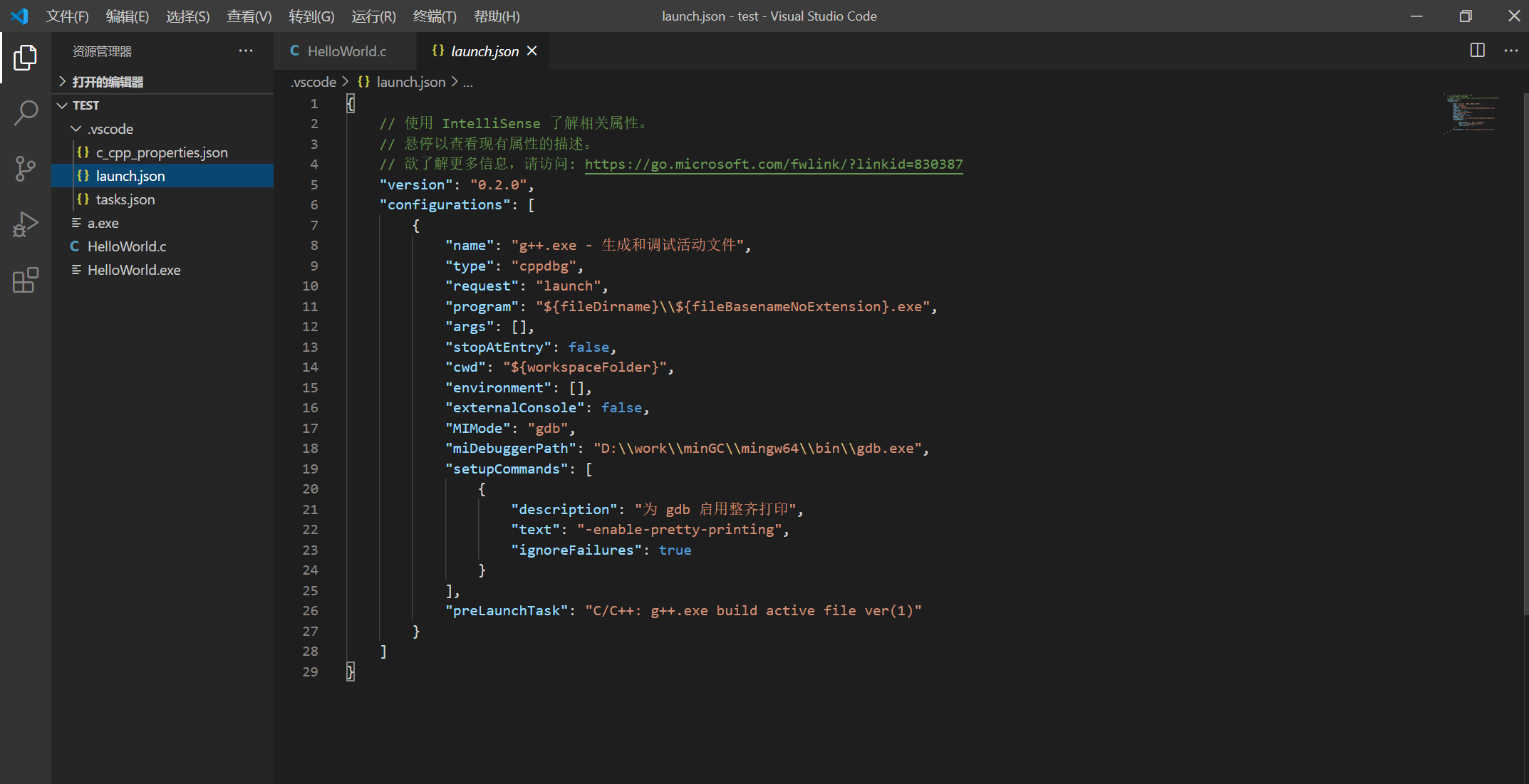Switch to the HelloWorld.c tab
Viewport: 1529px width, 784px height.
click(x=346, y=51)
